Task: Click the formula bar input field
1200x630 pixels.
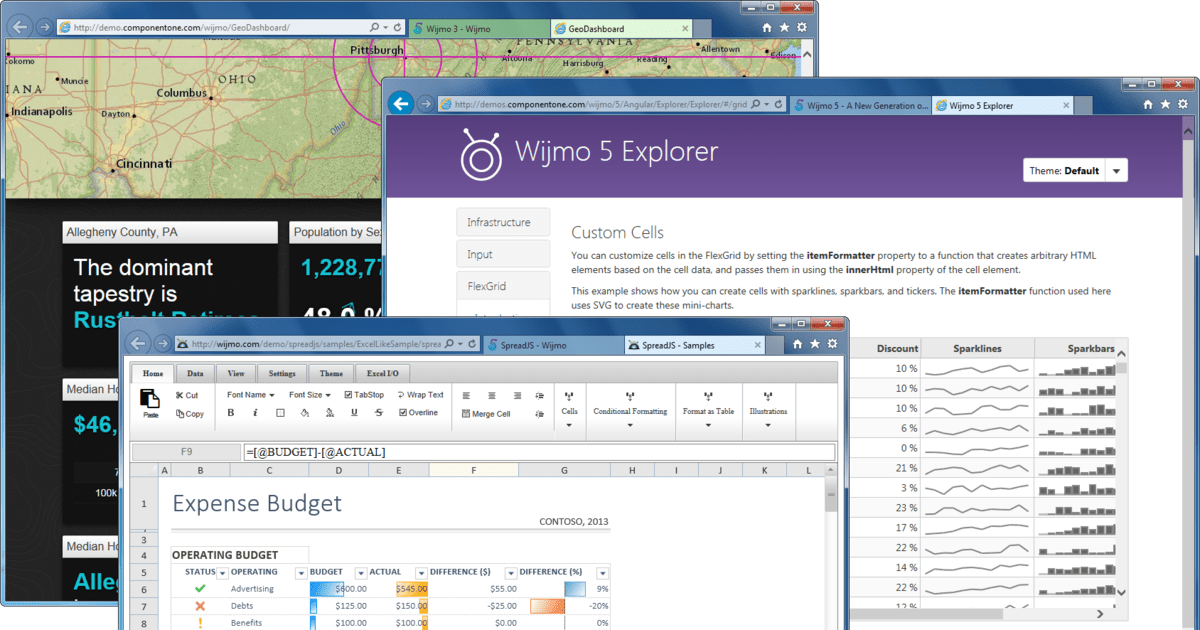Action: coord(538,452)
